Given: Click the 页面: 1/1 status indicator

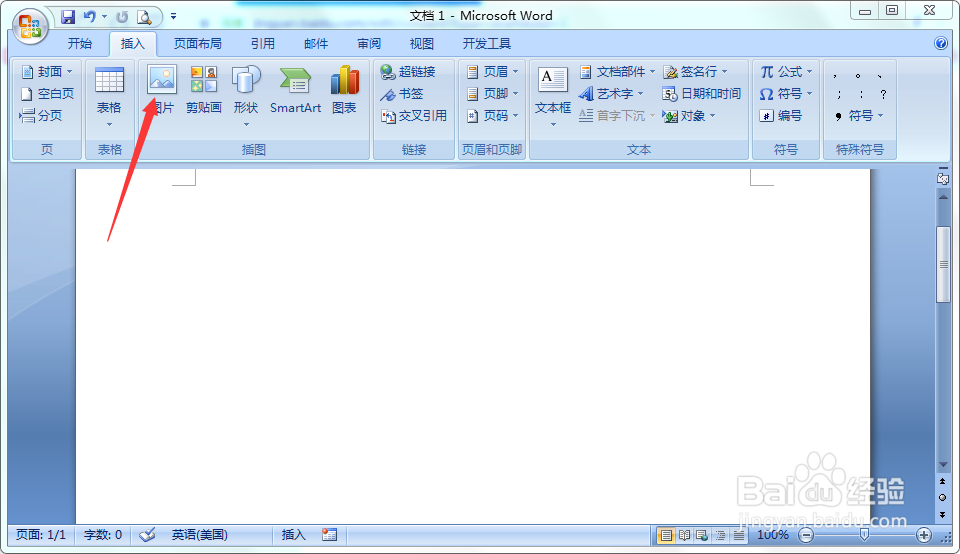Looking at the screenshot, I should pos(40,535).
